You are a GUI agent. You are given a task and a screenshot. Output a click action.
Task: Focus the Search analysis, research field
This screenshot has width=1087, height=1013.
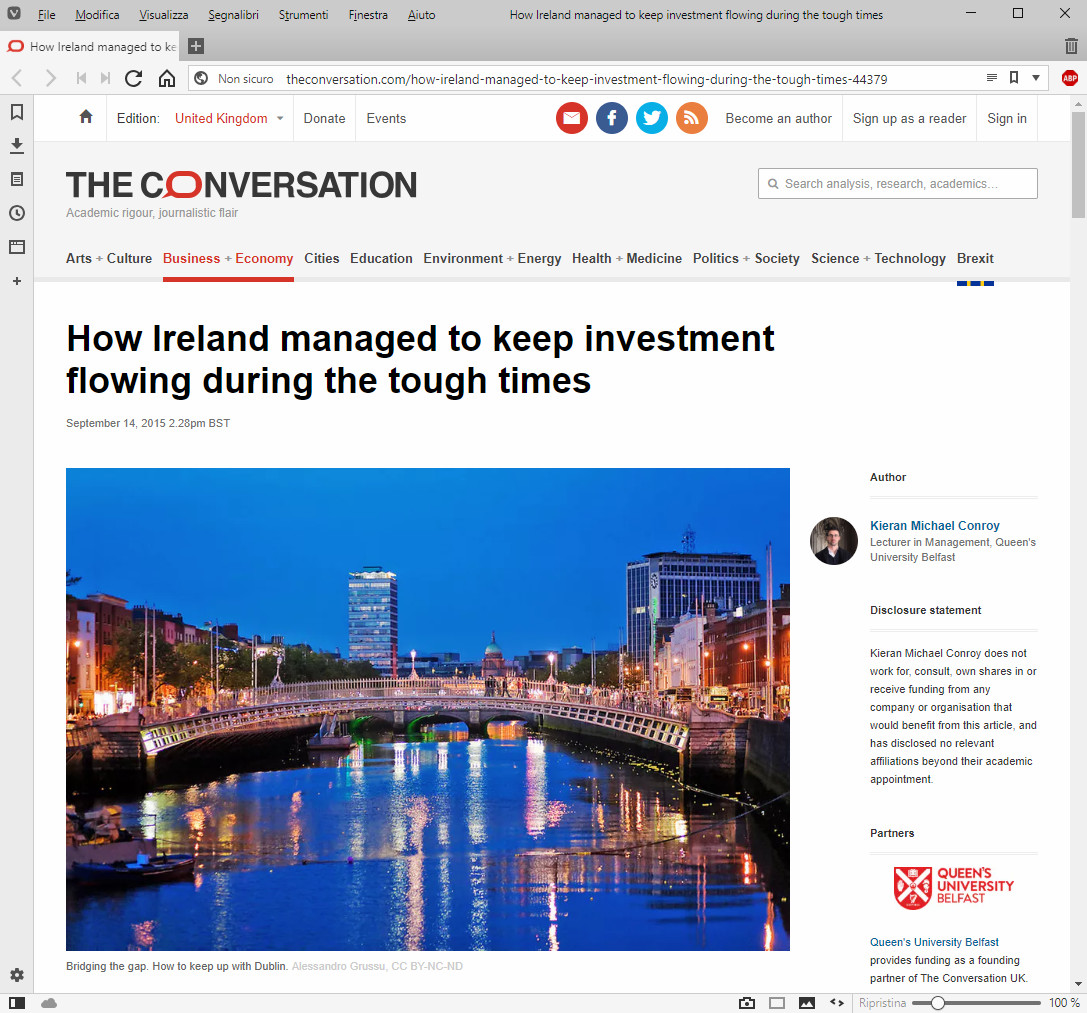(898, 184)
